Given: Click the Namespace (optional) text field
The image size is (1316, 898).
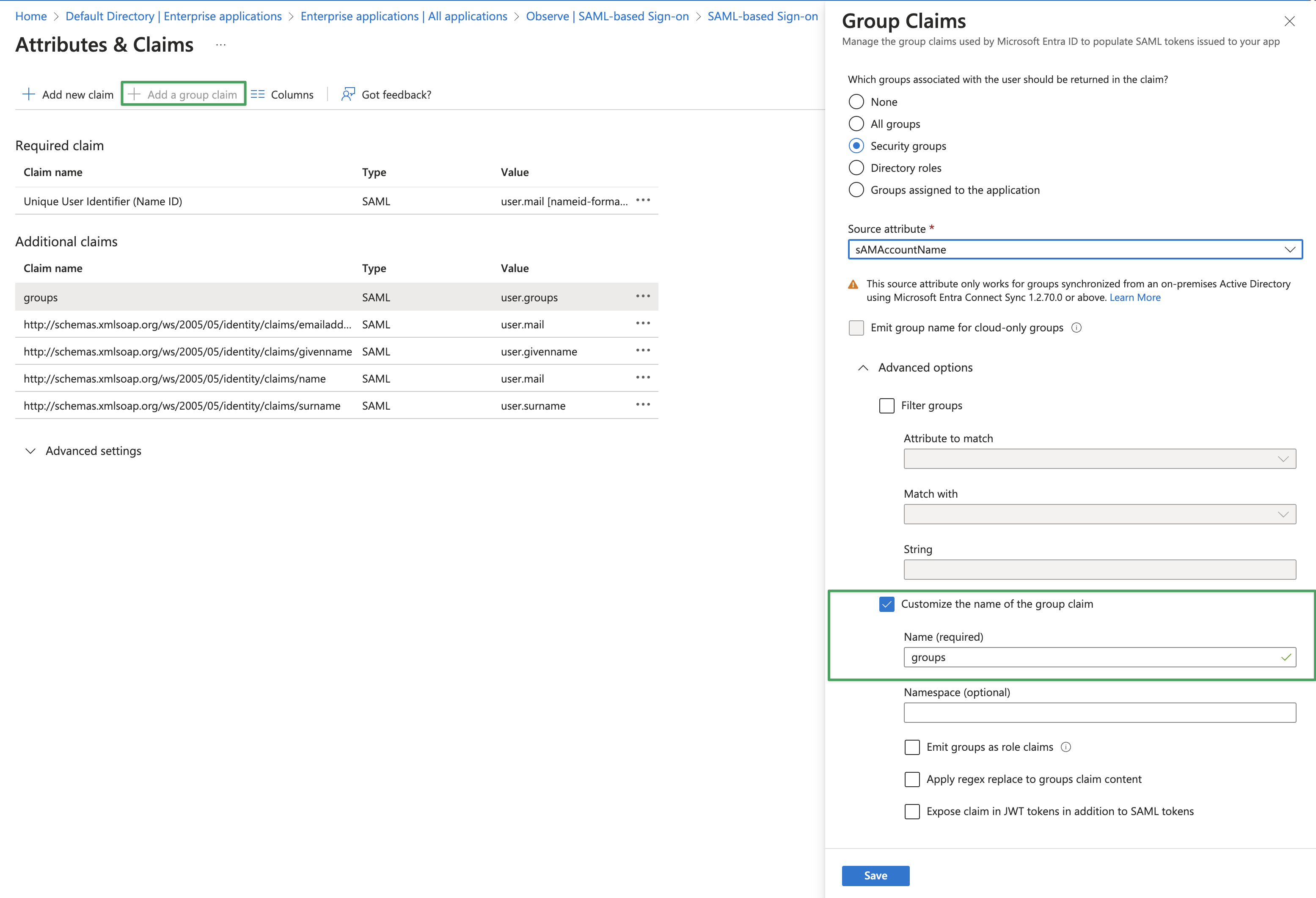Looking at the screenshot, I should (1099, 712).
